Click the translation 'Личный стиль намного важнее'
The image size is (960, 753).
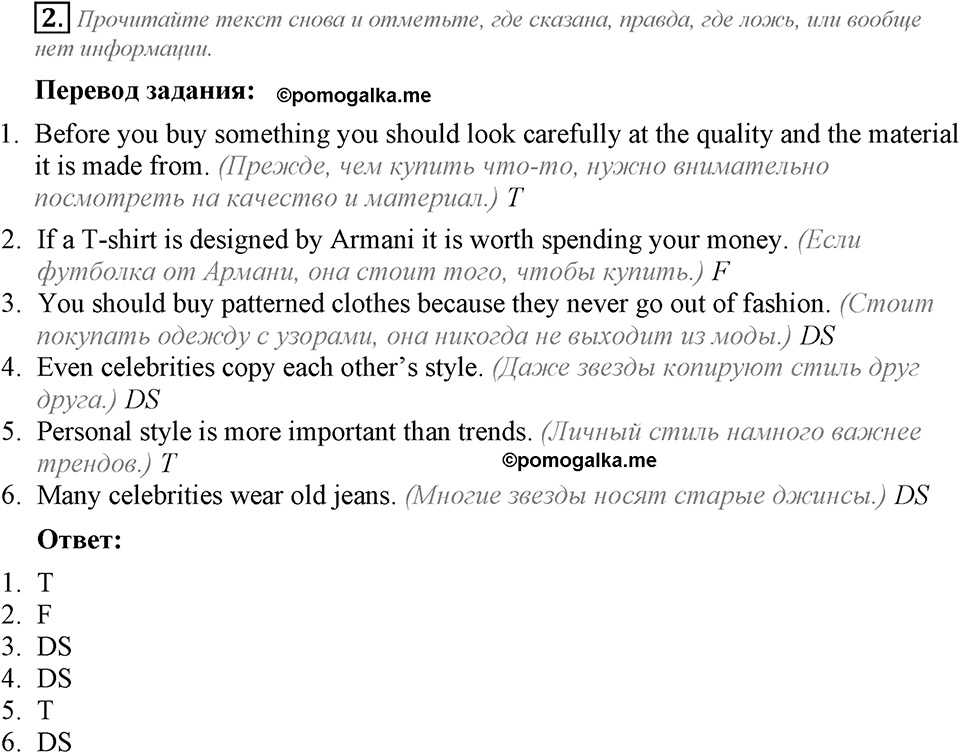[732, 432]
